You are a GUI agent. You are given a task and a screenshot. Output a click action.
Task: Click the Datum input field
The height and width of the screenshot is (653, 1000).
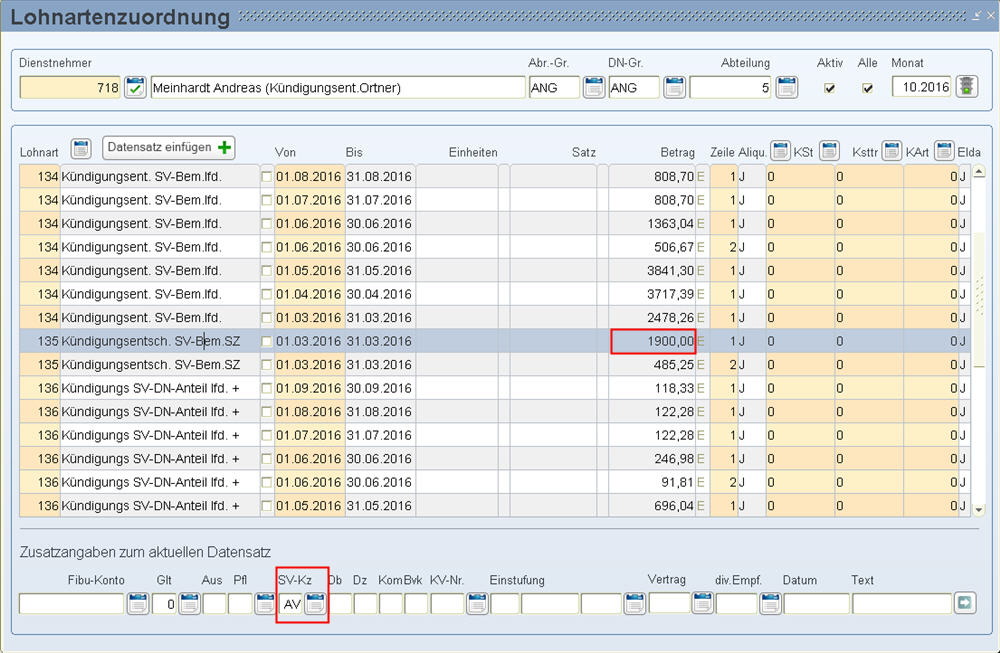tap(816, 603)
